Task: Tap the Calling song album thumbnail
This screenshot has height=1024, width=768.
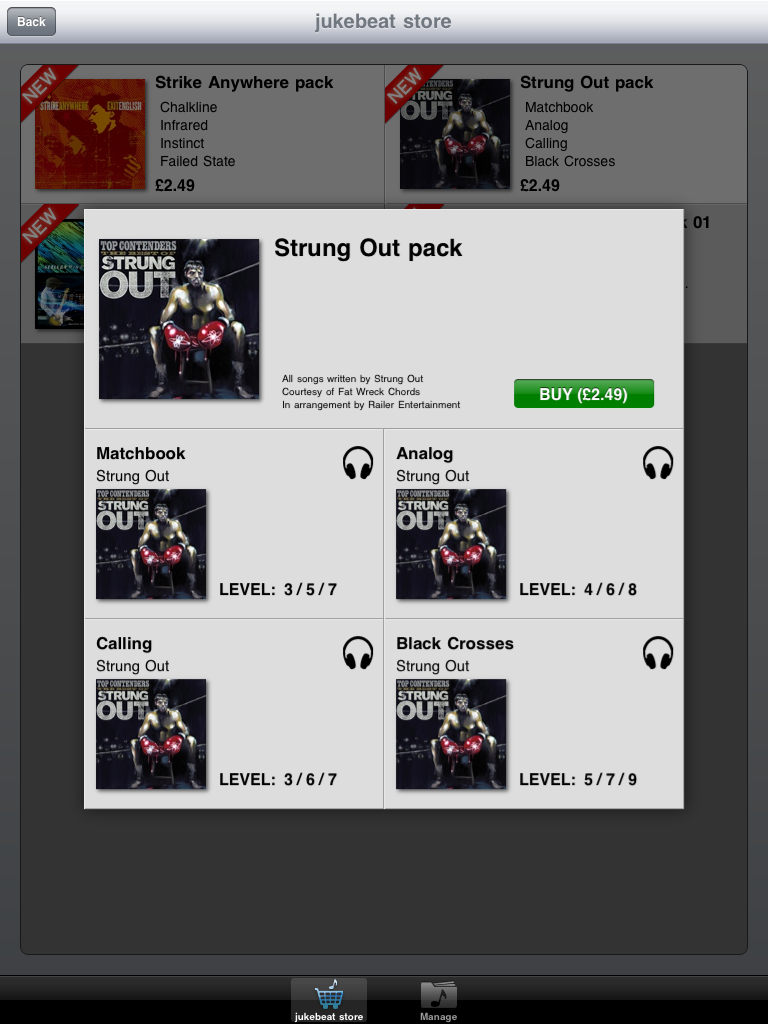Action: click(151, 734)
